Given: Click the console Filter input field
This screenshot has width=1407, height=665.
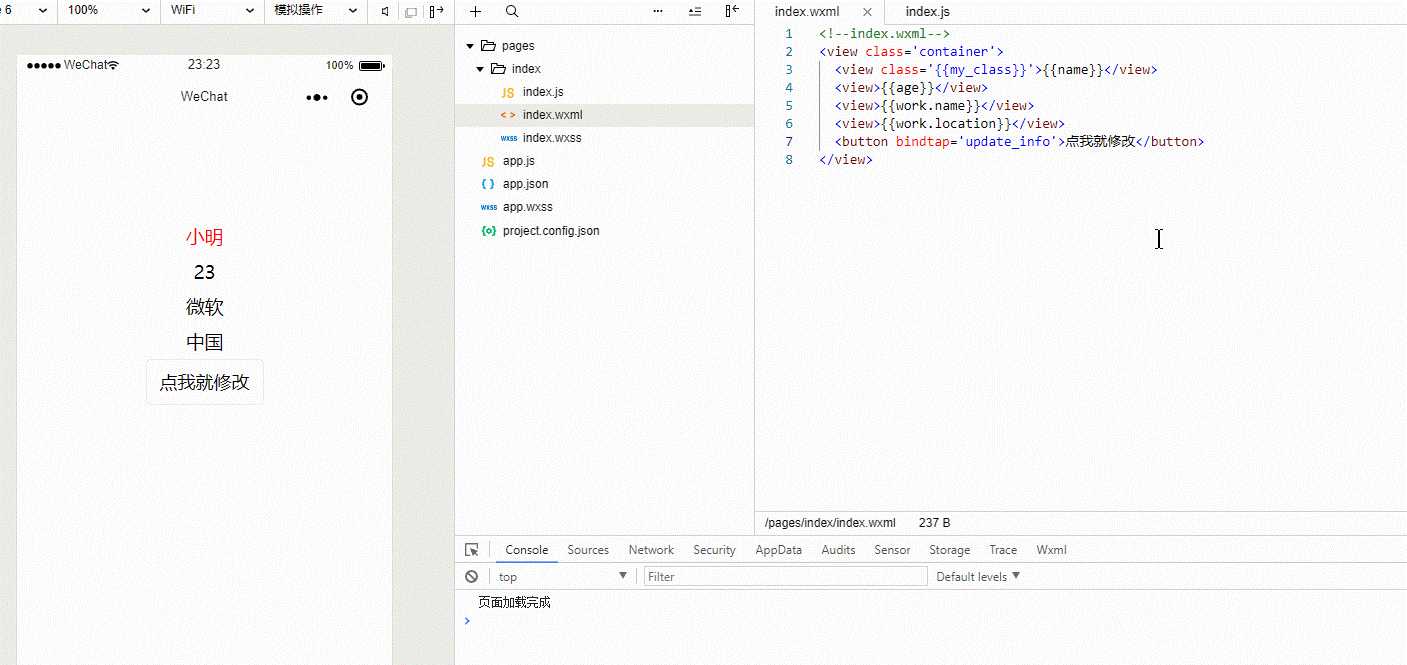Looking at the screenshot, I should [x=786, y=577].
